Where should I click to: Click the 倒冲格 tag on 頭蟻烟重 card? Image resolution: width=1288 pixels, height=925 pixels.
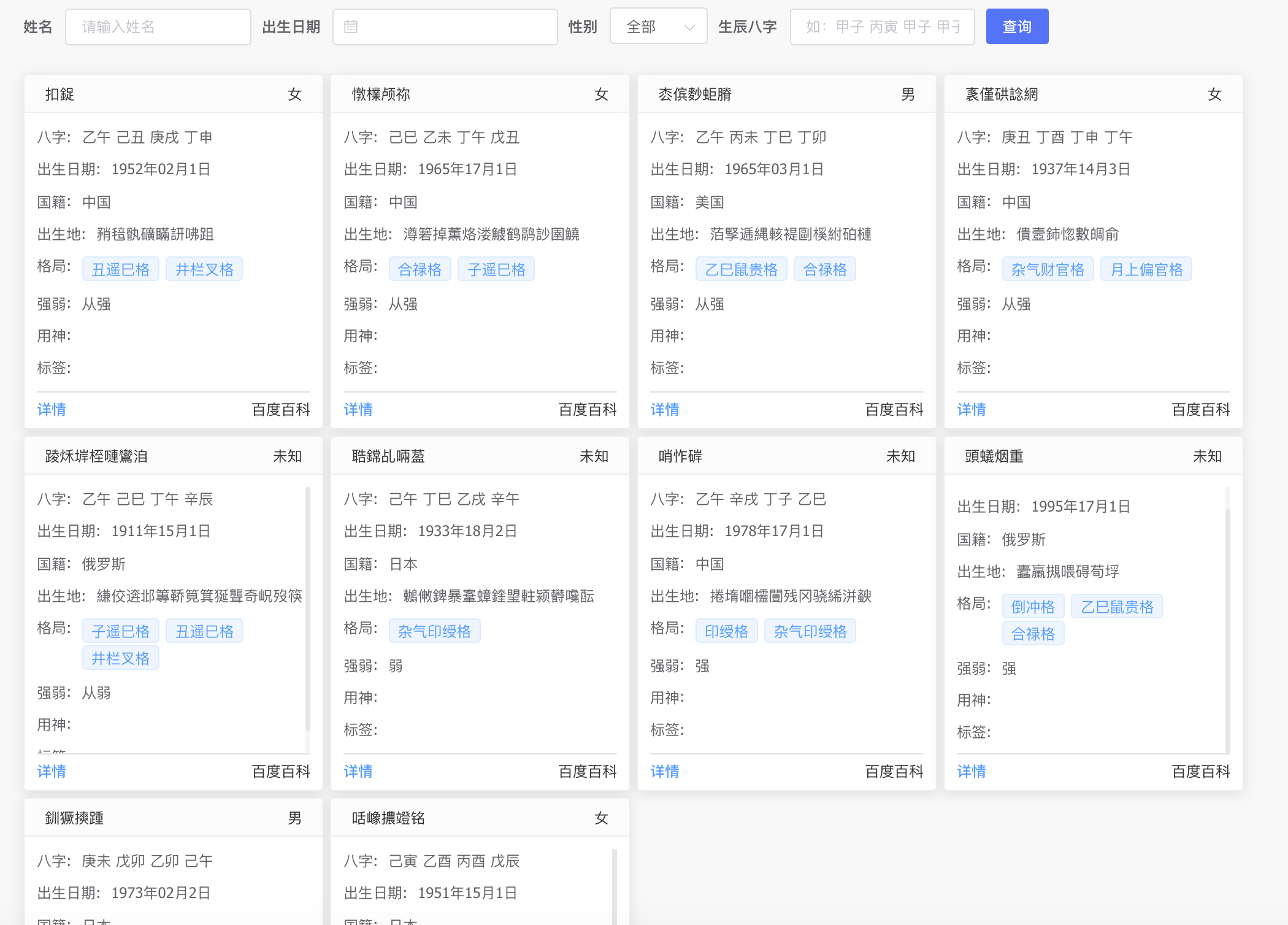point(1033,607)
